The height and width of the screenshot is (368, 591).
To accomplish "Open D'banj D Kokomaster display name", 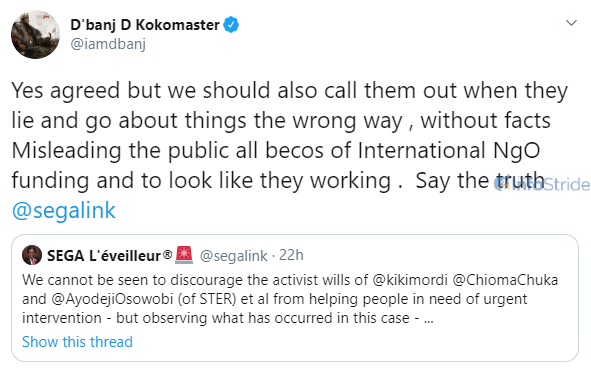I will [145, 25].
